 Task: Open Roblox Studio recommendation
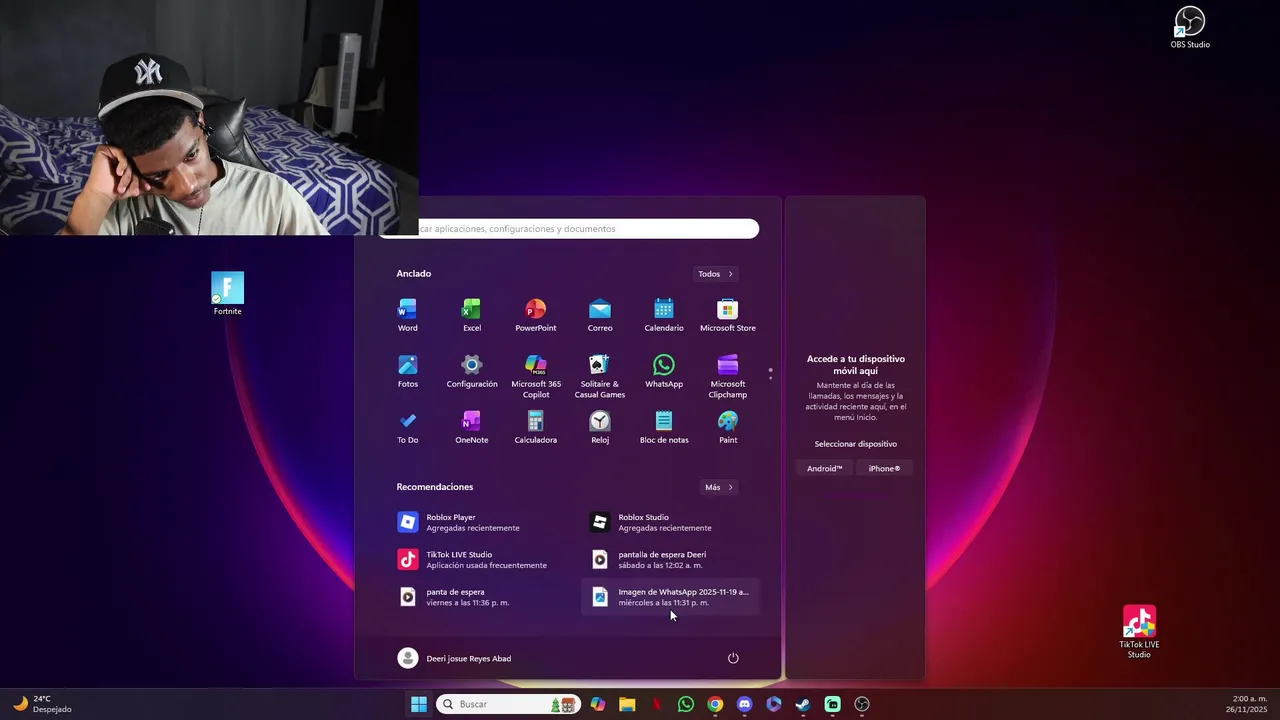(x=670, y=522)
